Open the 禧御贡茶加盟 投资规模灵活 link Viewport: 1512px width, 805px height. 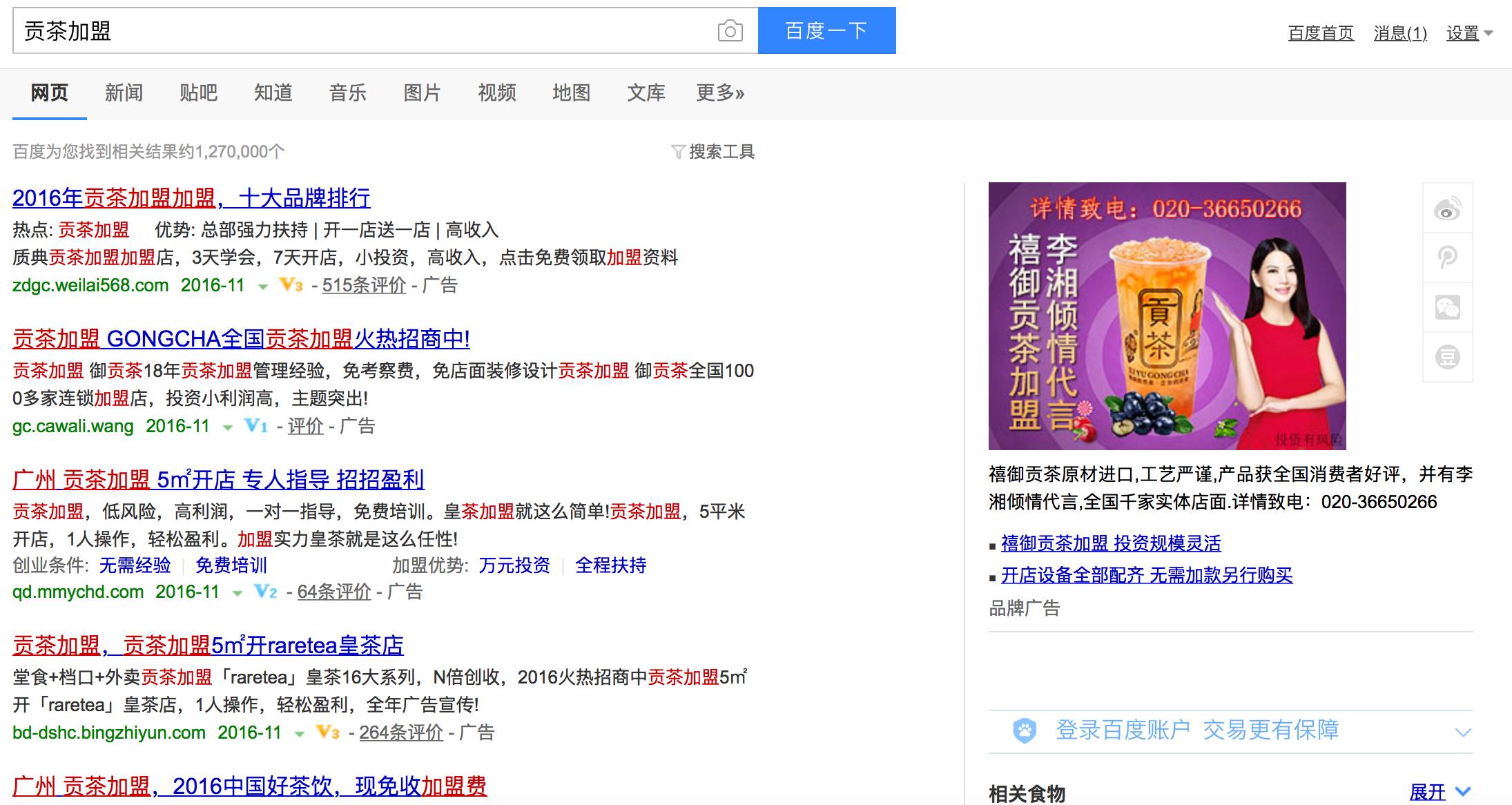coord(1111,543)
